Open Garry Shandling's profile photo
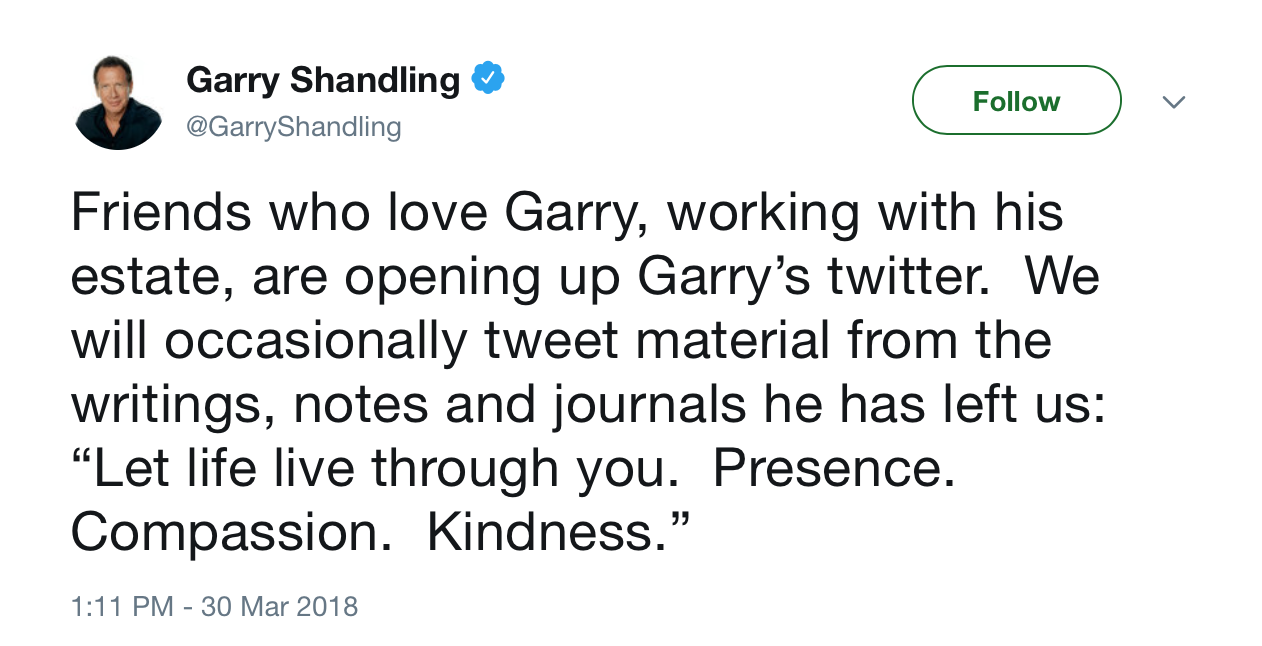 pyautogui.click(x=118, y=104)
